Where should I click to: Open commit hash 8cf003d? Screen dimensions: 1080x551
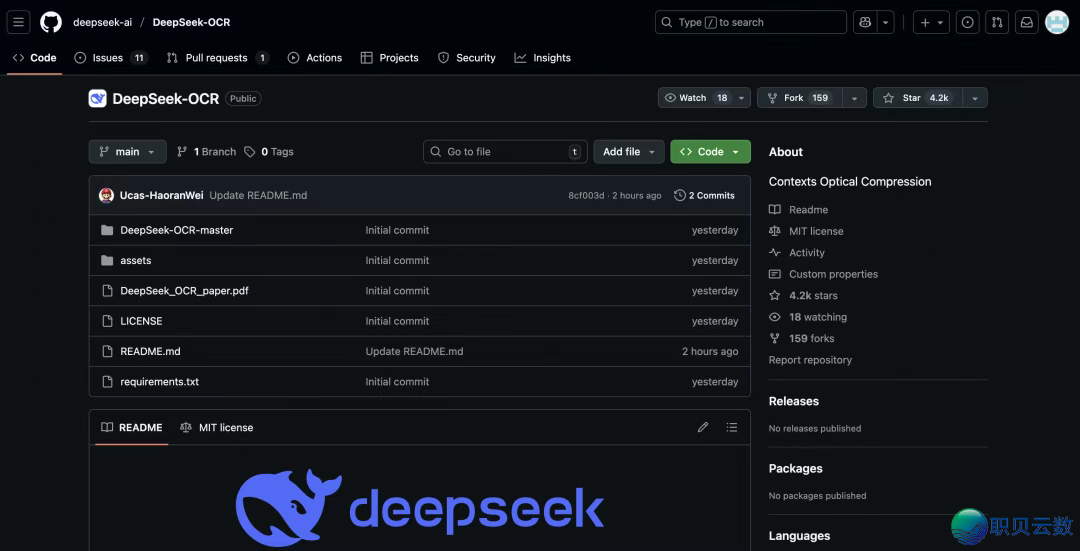(586, 196)
